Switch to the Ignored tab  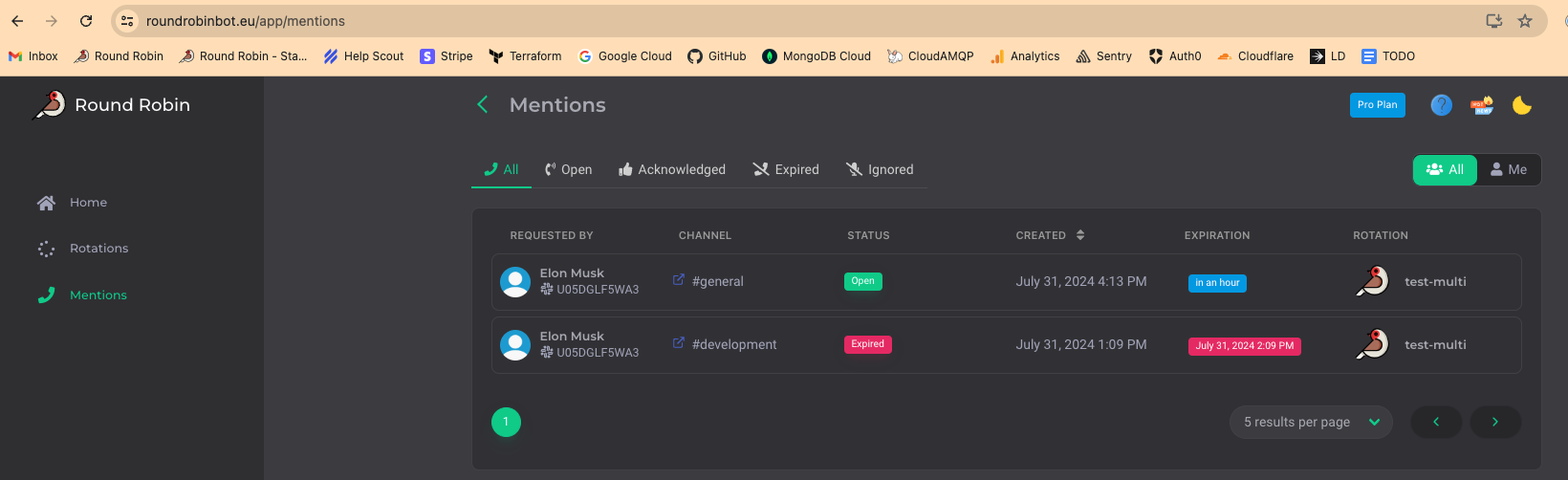pyautogui.click(x=880, y=169)
